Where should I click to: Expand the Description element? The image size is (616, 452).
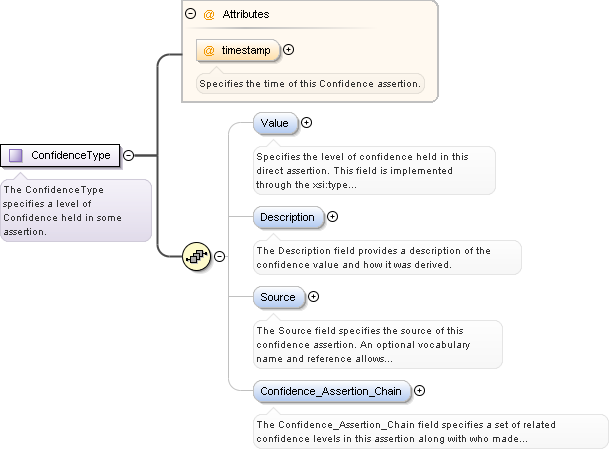333,216
